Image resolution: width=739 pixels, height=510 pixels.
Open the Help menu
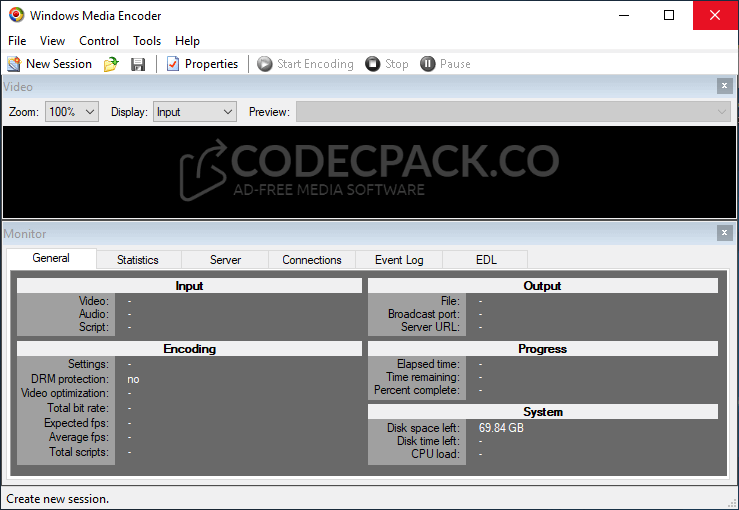pyautogui.click(x=187, y=41)
